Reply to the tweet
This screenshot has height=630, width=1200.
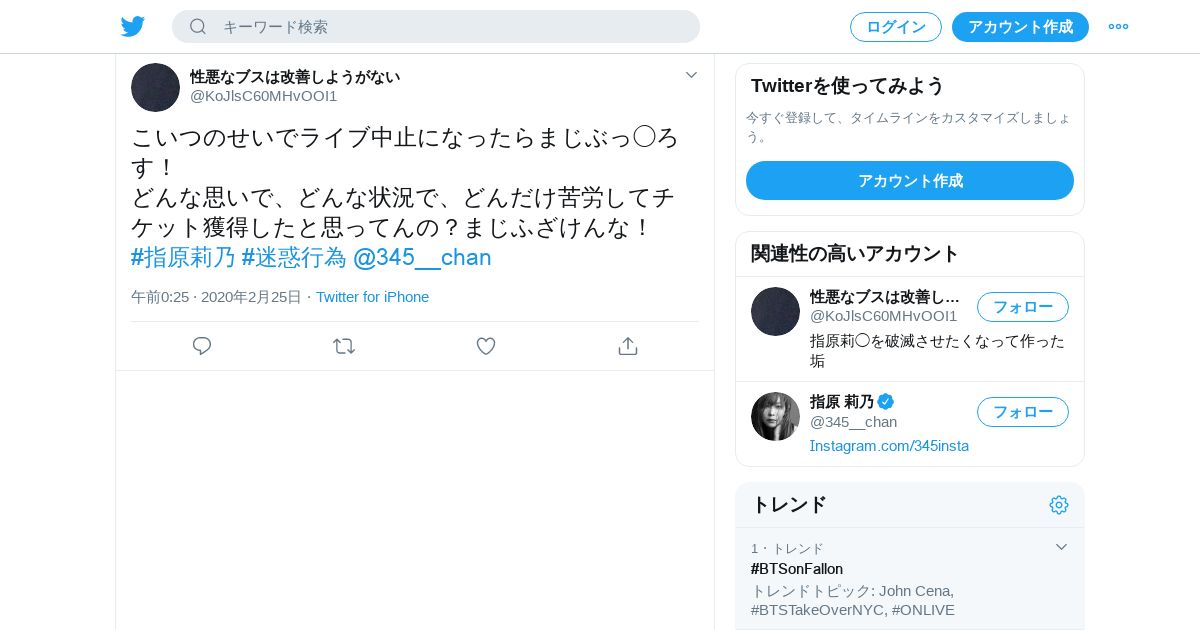click(202, 346)
